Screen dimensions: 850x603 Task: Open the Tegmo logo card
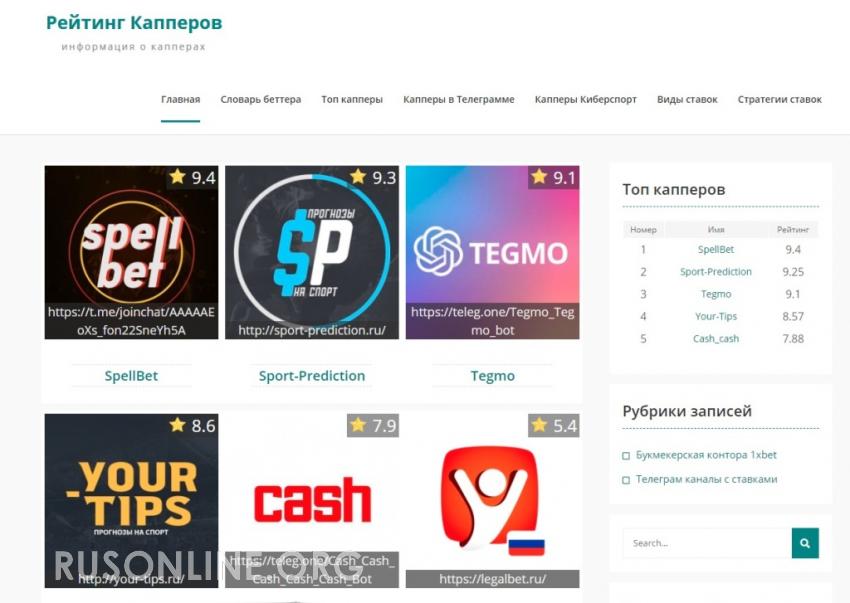pyautogui.click(x=492, y=252)
